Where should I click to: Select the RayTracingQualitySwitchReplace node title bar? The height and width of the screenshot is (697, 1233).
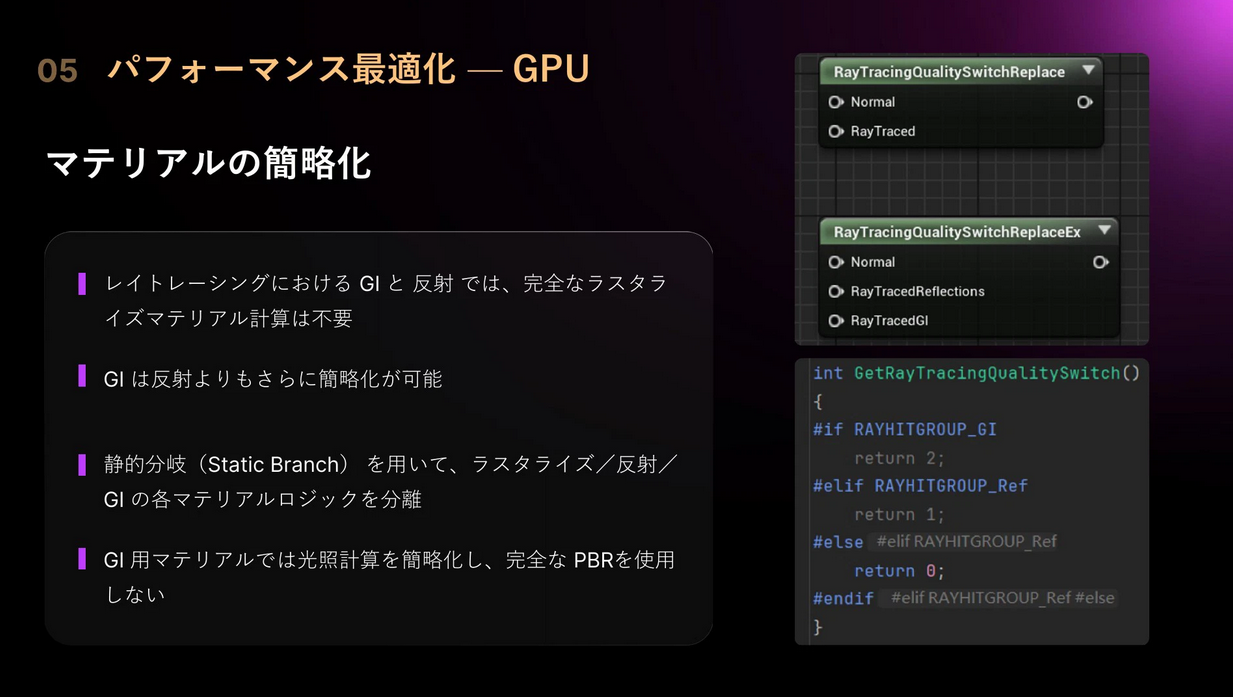point(948,72)
